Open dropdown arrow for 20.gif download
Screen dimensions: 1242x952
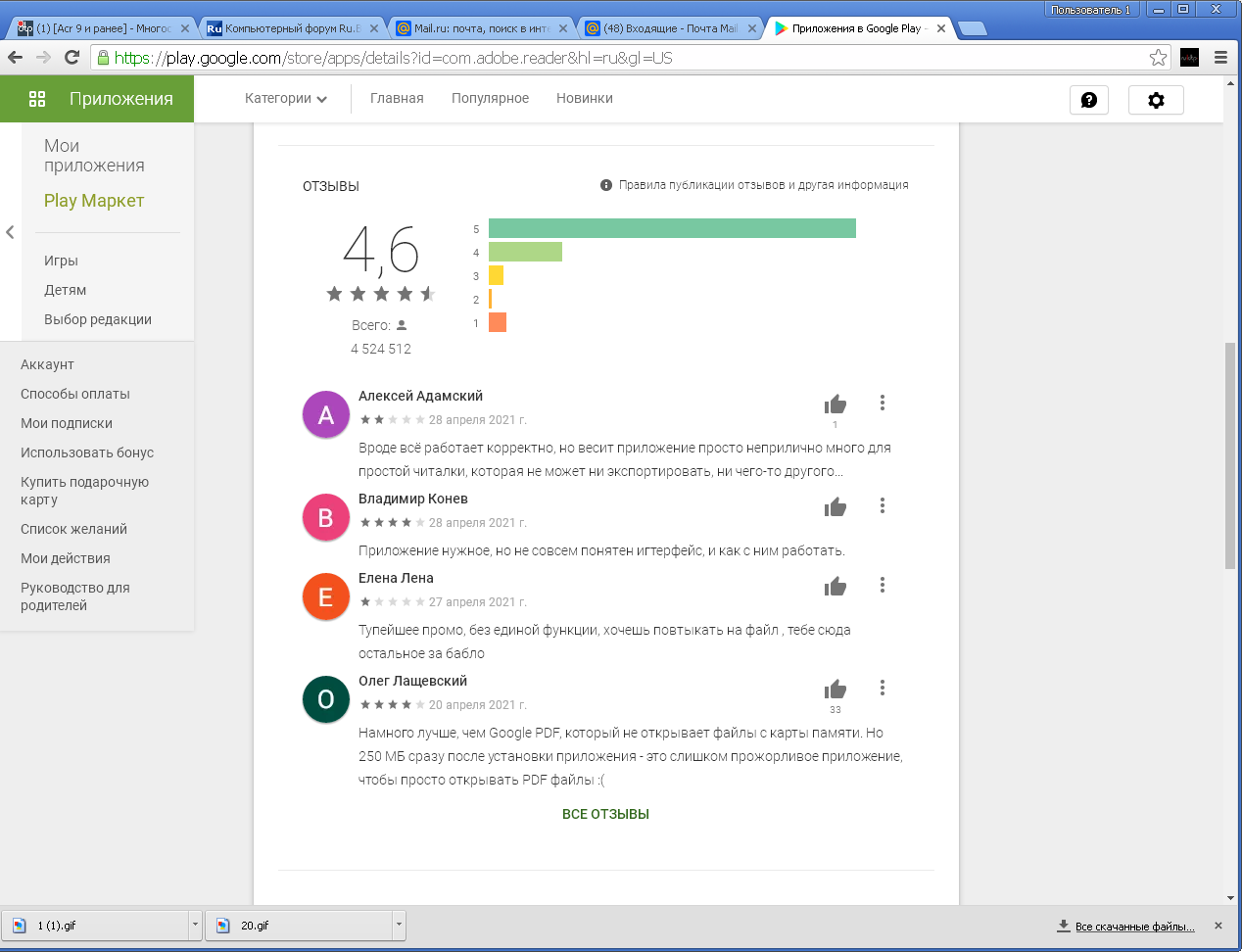399,926
